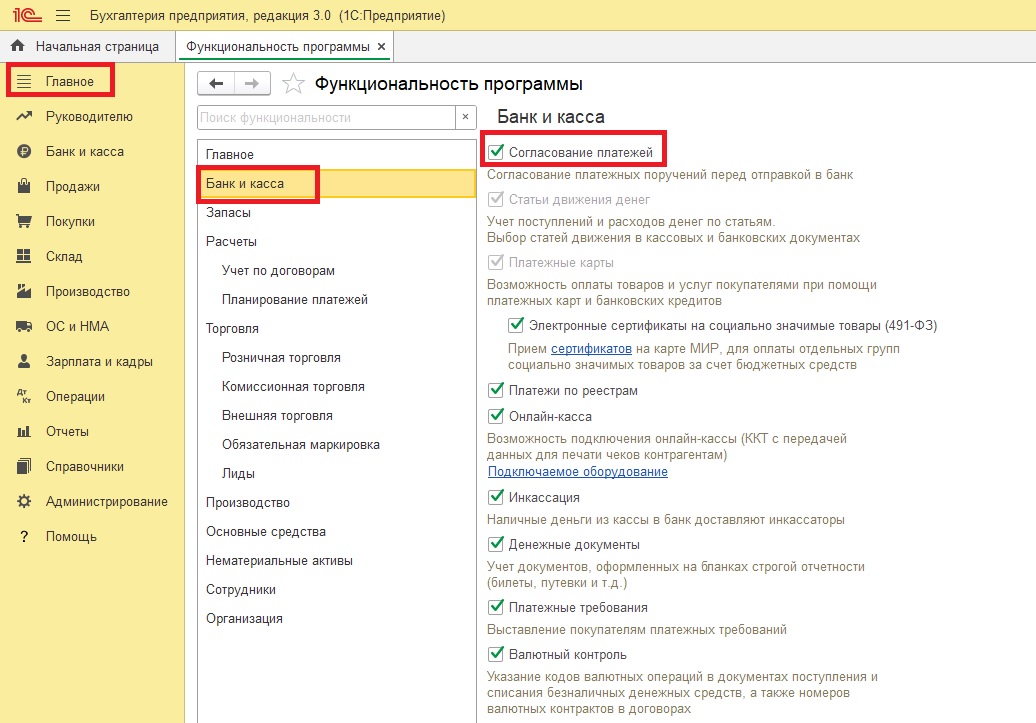This screenshot has height=723, width=1036.
Task: Select Учет по договорам item
Action: pyautogui.click(x=336, y=270)
